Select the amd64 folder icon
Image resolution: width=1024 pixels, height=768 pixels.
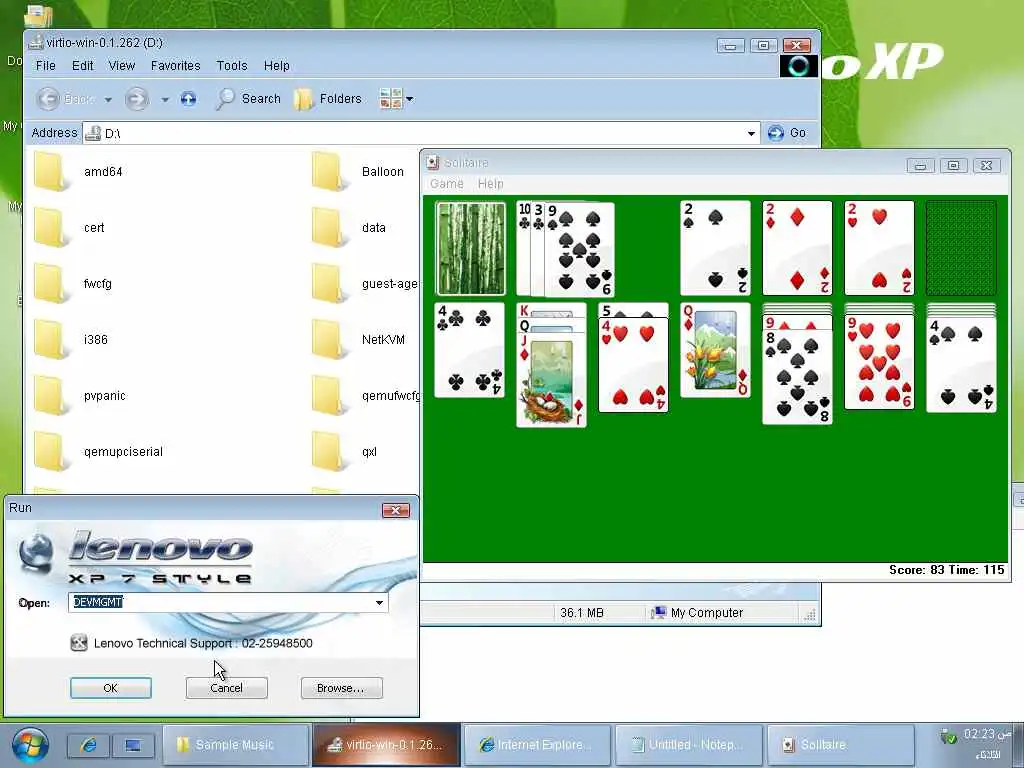[51, 171]
